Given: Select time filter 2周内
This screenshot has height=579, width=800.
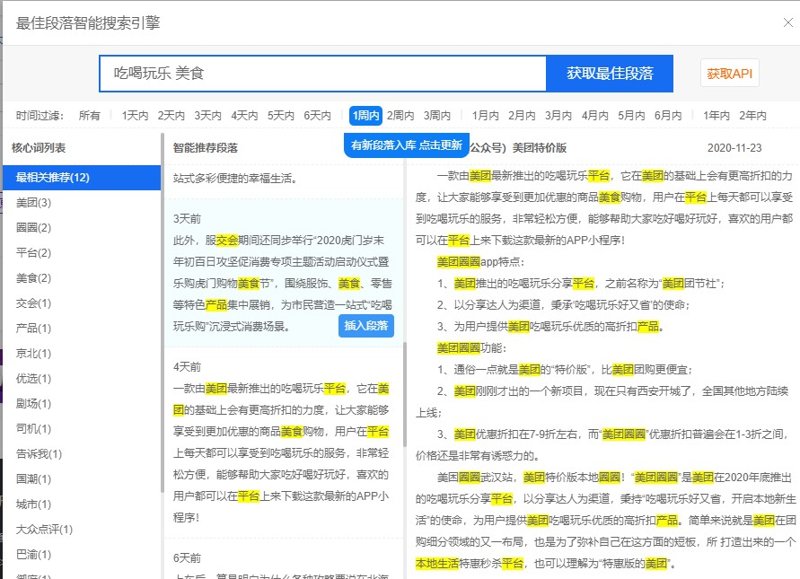Looking at the screenshot, I should (x=400, y=115).
